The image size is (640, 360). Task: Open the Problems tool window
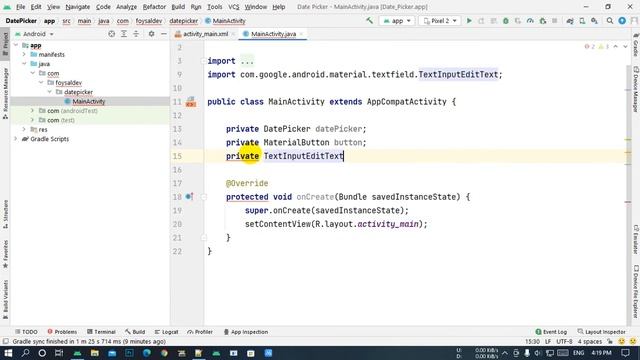pyautogui.click(x=62, y=332)
